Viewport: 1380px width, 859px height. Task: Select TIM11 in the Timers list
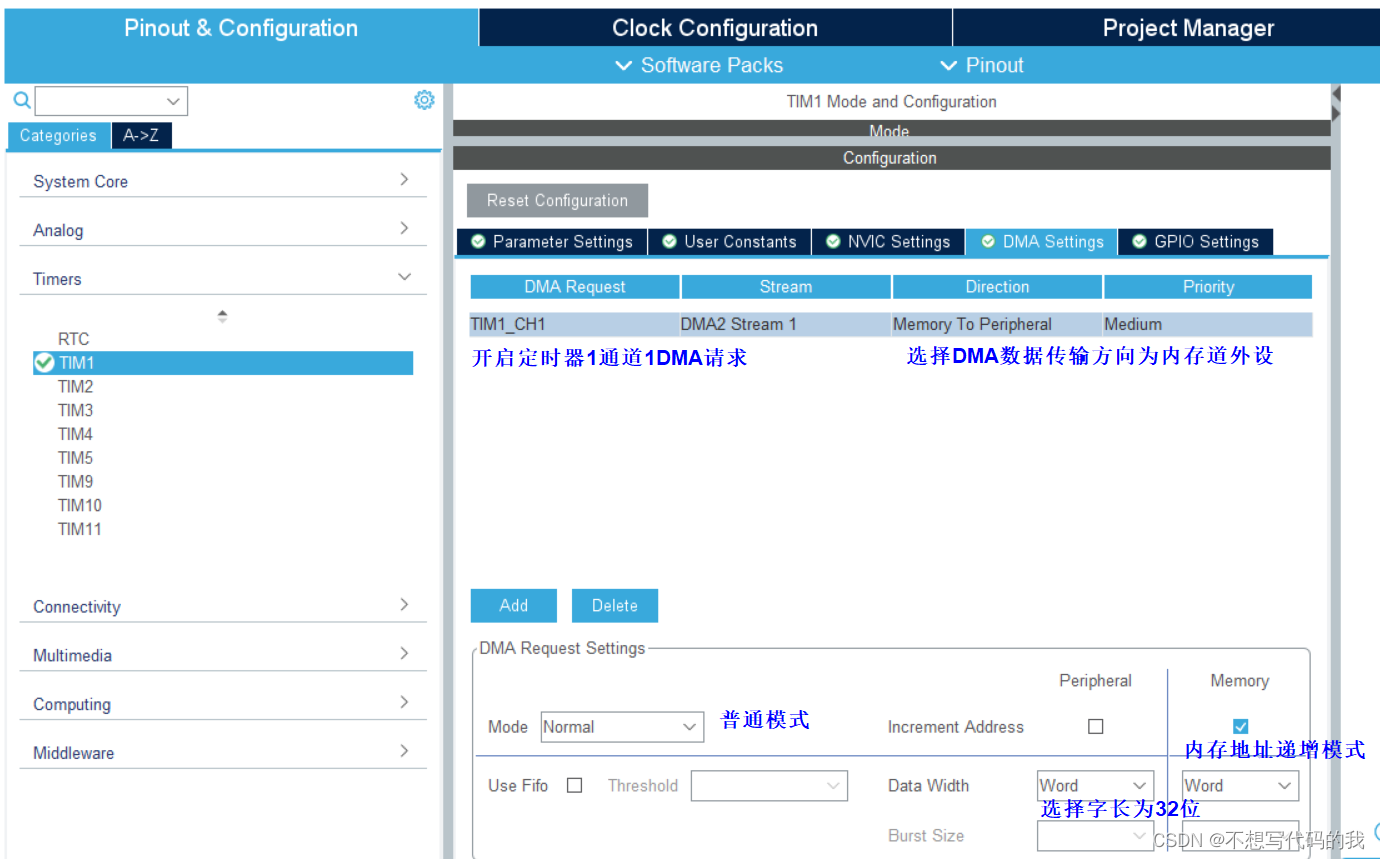tap(80, 530)
